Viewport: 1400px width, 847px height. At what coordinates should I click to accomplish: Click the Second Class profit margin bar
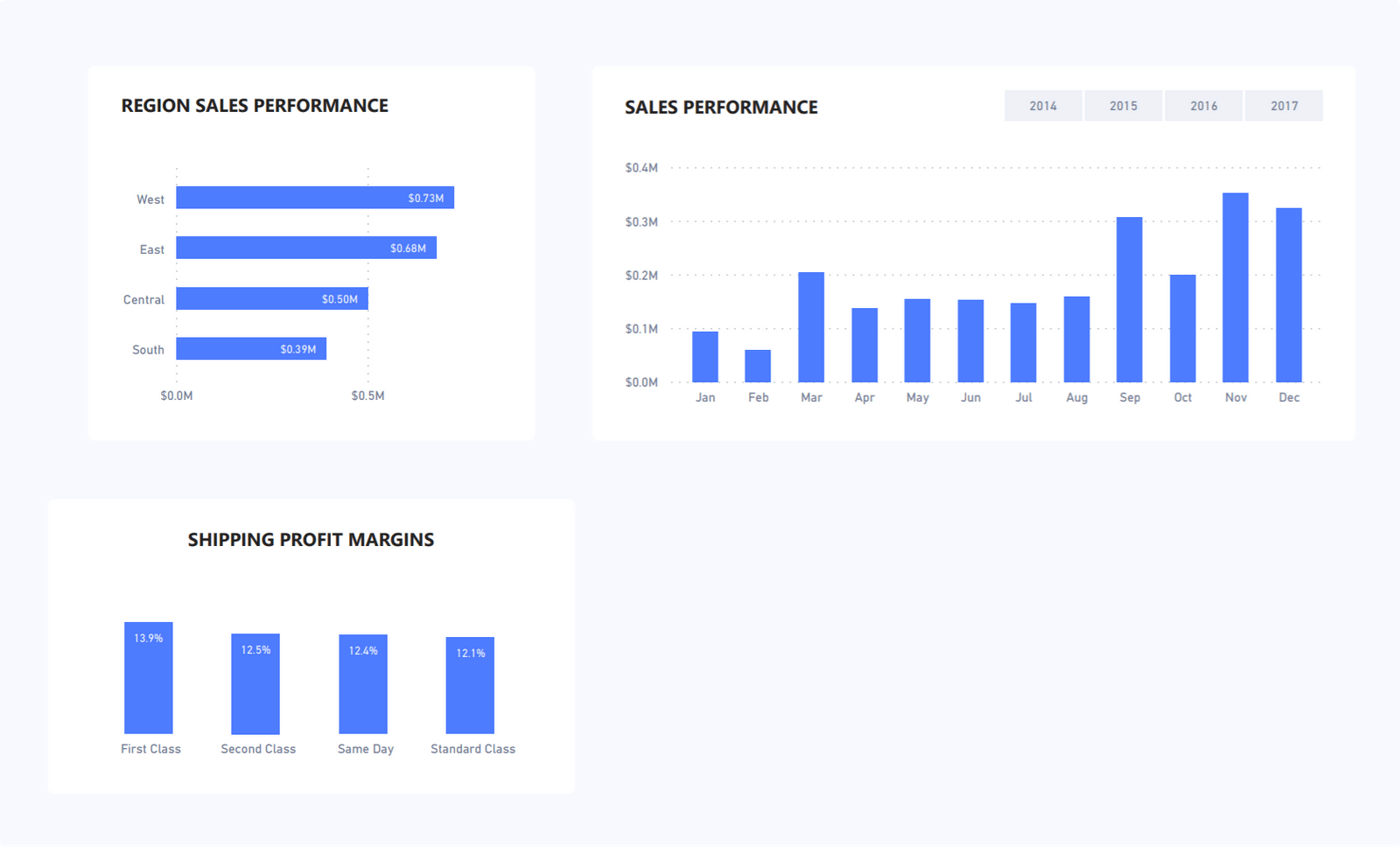[257, 682]
